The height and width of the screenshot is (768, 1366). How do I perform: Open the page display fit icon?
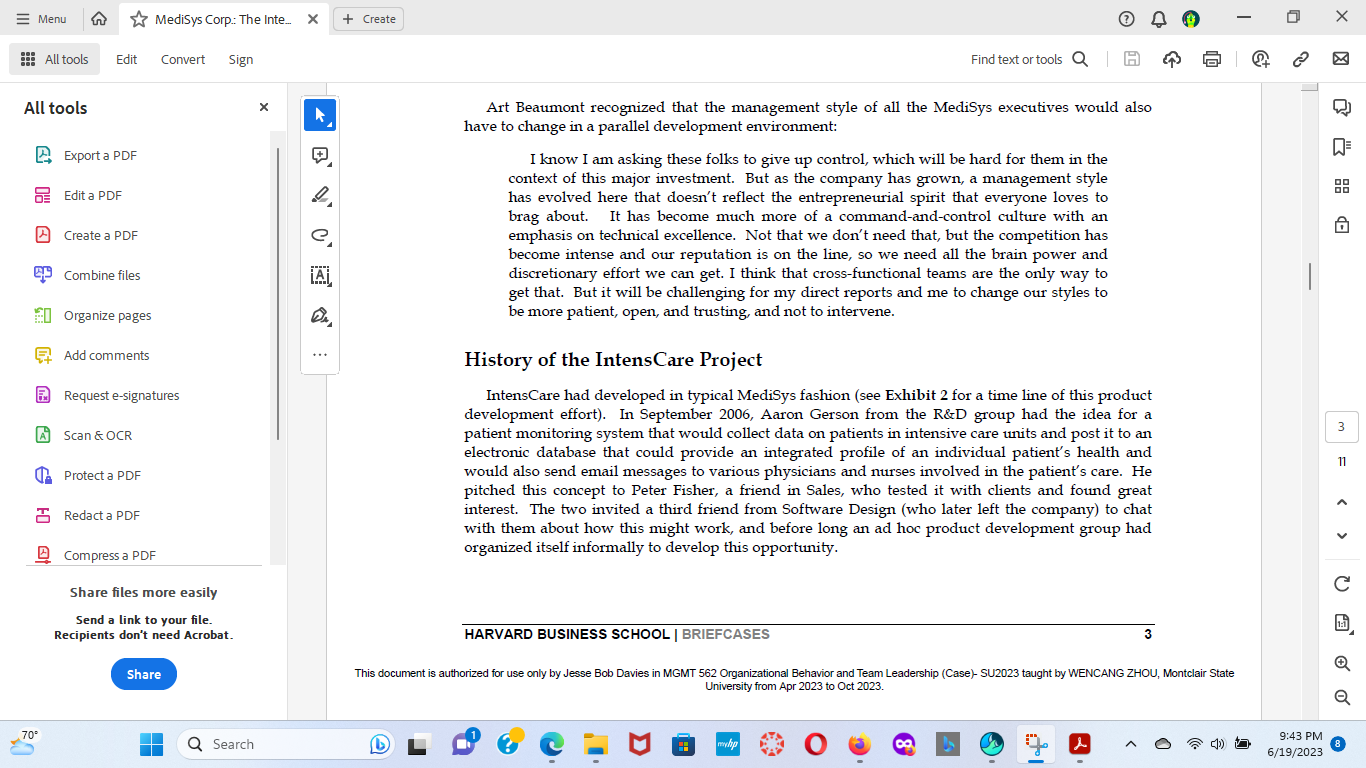tap(1341, 623)
